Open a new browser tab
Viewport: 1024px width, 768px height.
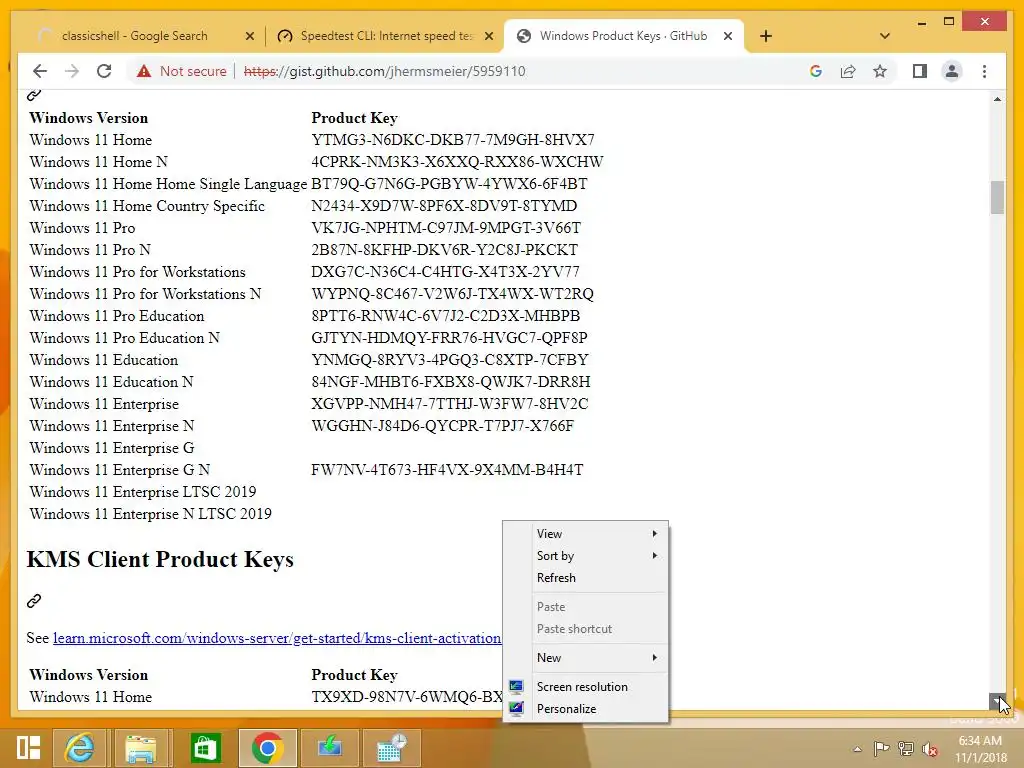coord(766,36)
